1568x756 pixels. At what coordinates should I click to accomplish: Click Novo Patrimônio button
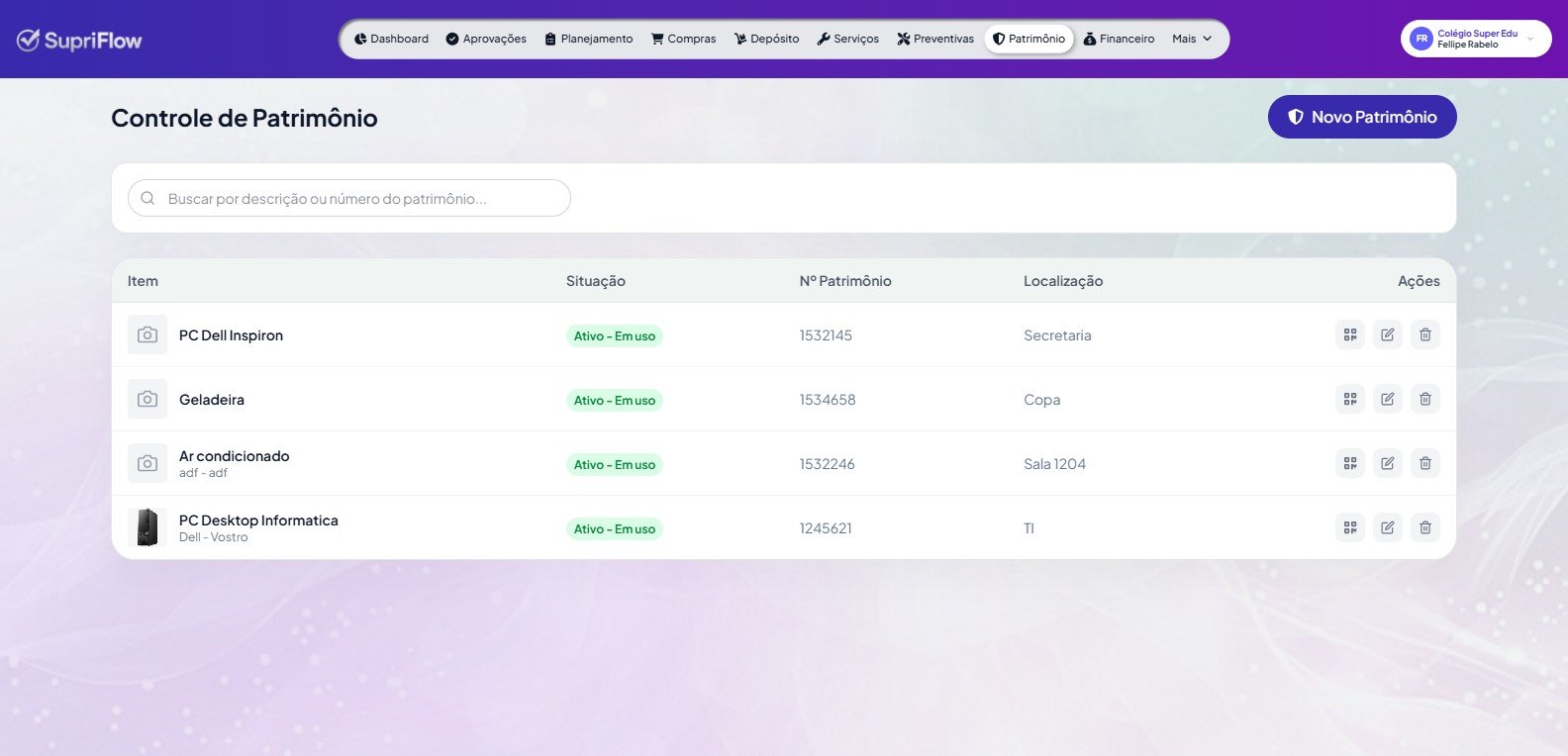(x=1362, y=117)
